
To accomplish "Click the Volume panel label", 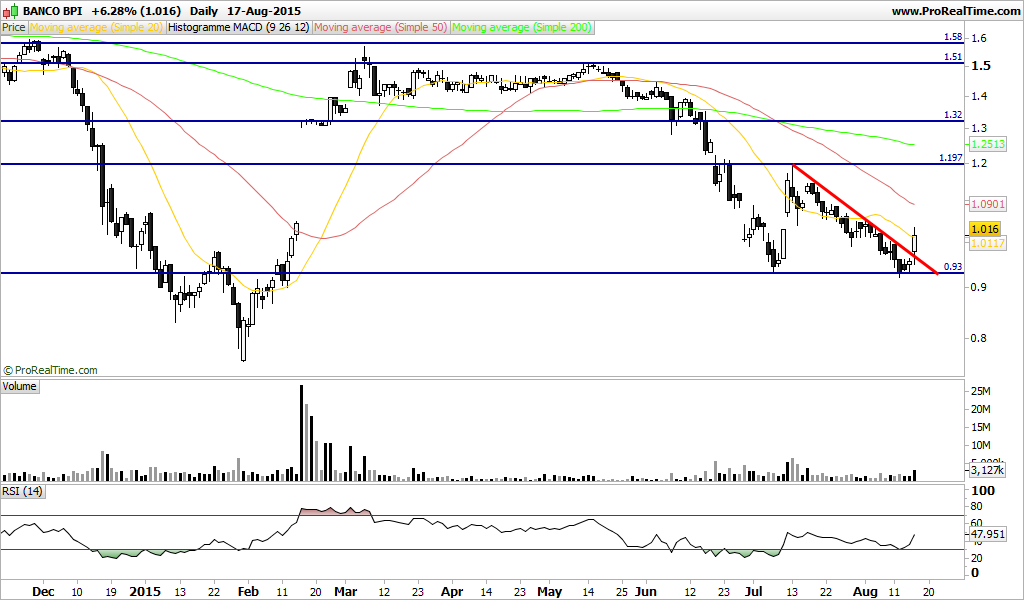I will coord(20,386).
